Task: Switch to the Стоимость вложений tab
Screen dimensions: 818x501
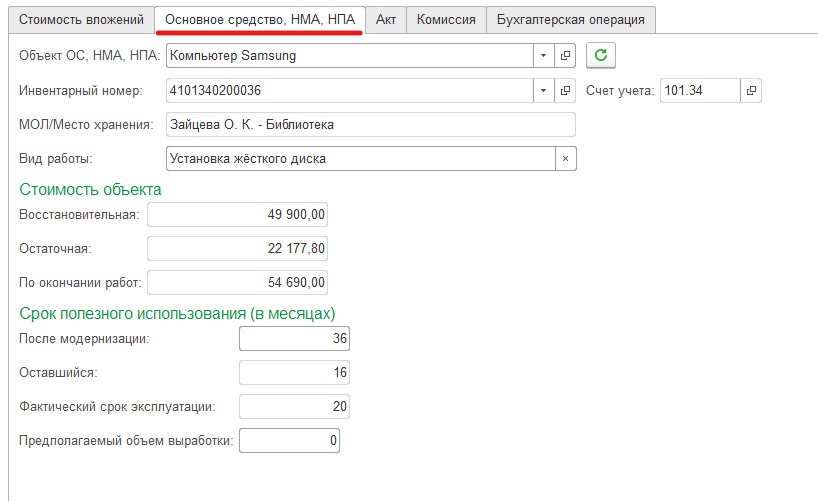Action: (82, 19)
